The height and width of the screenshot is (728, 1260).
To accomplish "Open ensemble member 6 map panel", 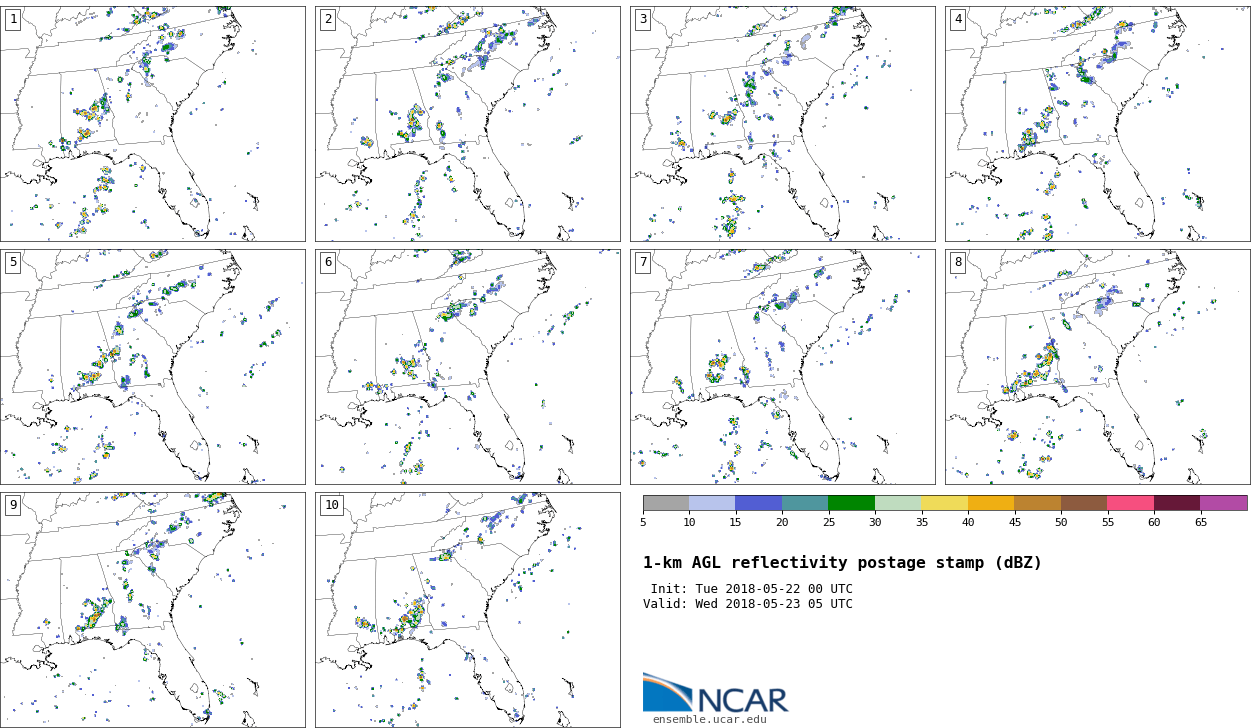I will pos(468,367).
